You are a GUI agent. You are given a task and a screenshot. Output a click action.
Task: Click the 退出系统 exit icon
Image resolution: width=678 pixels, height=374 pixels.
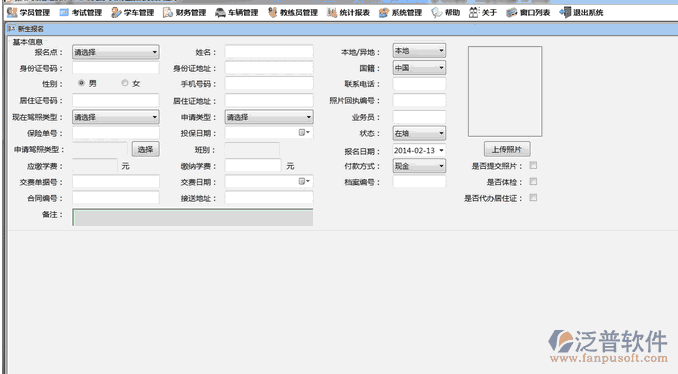(x=565, y=13)
